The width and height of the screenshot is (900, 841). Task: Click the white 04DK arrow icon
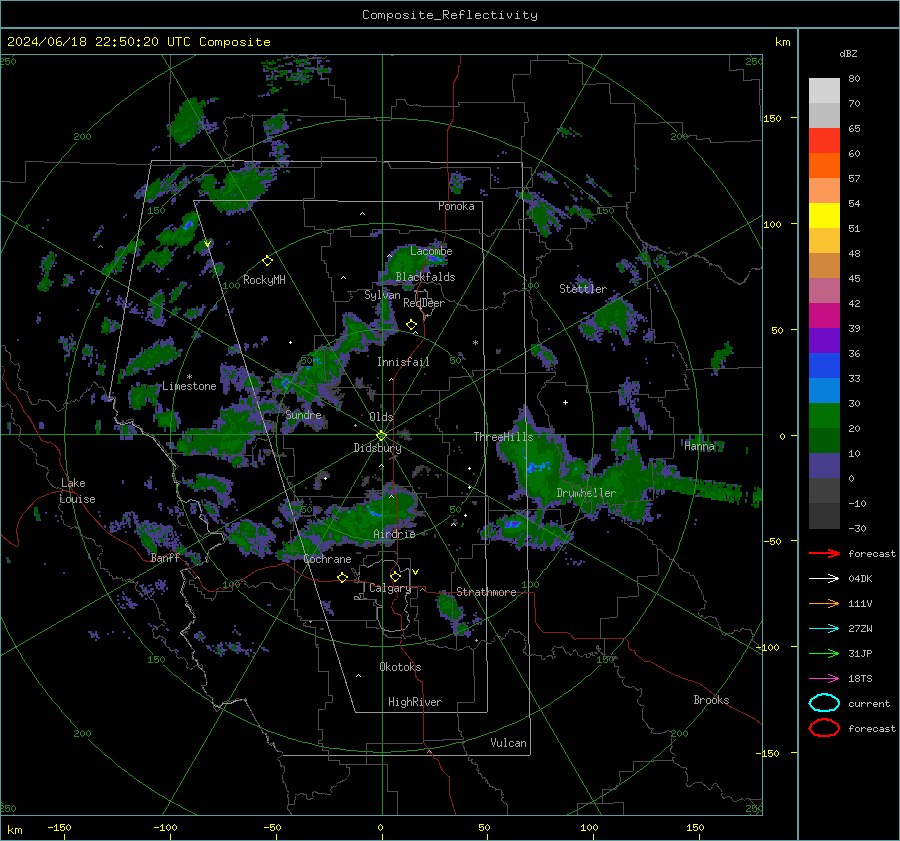[824, 578]
